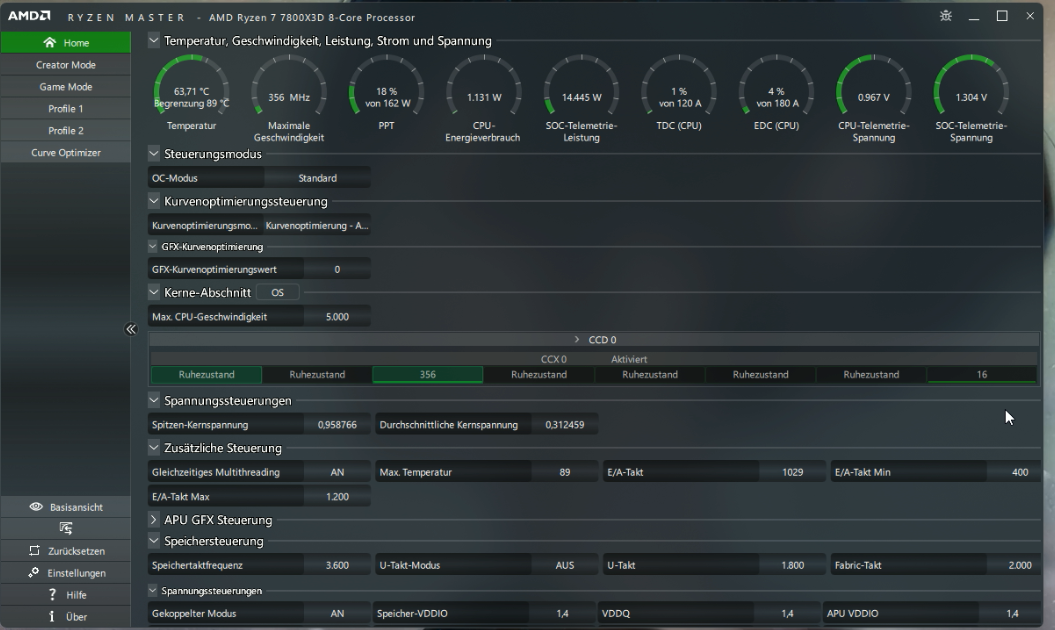
Task: Collapse the Kurvenoptimierungssteuerung section
Action: coord(153,201)
